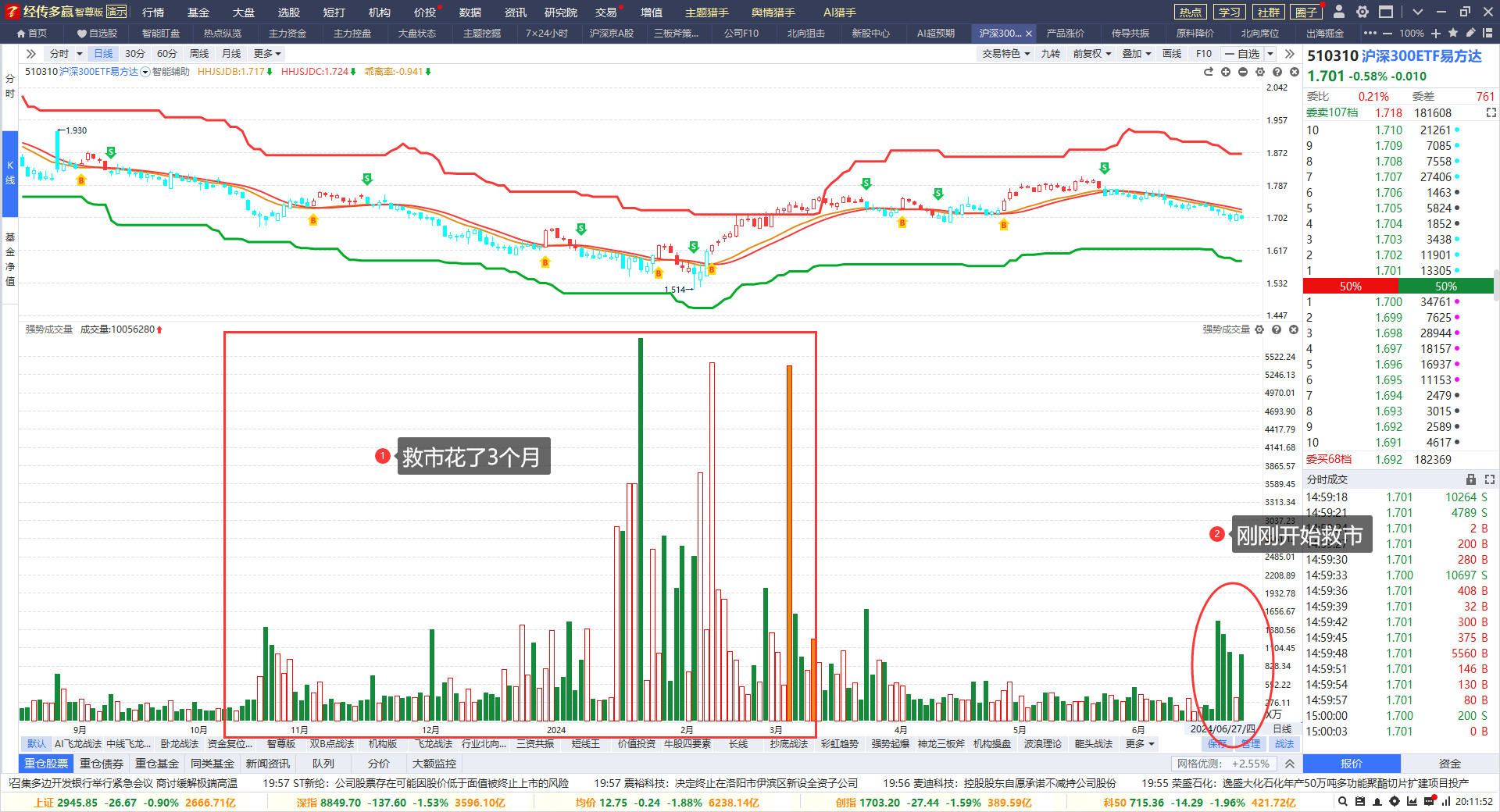Click the 学习 button
Image resolution: width=1500 pixels, height=812 pixels.
pyautogui.click(x=1230, y=12)
